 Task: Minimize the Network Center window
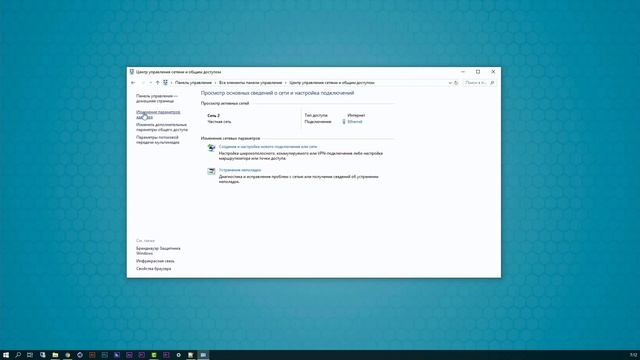click(463, 72)
